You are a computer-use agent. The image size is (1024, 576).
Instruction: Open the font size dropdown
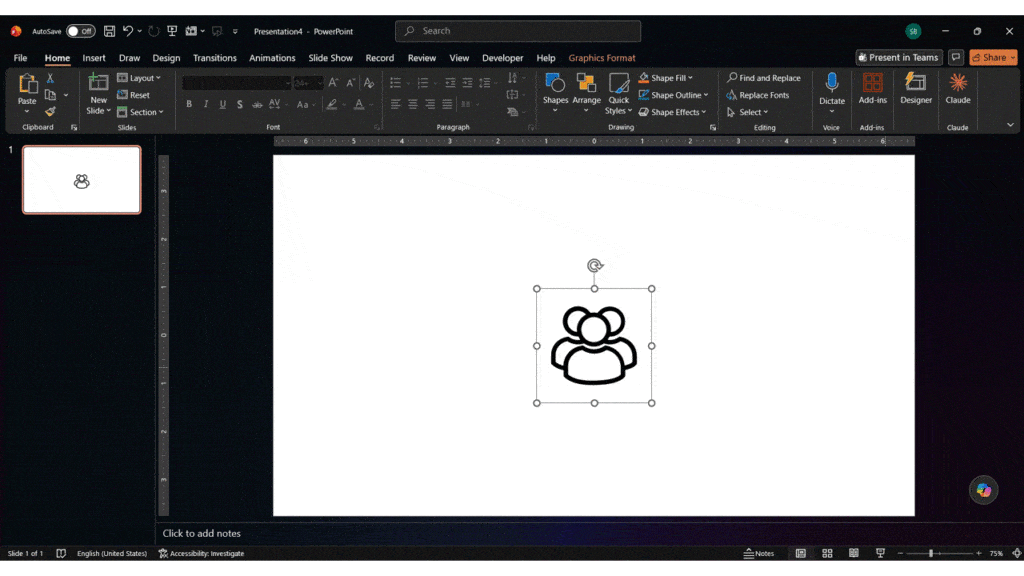(x=319, y=83)
